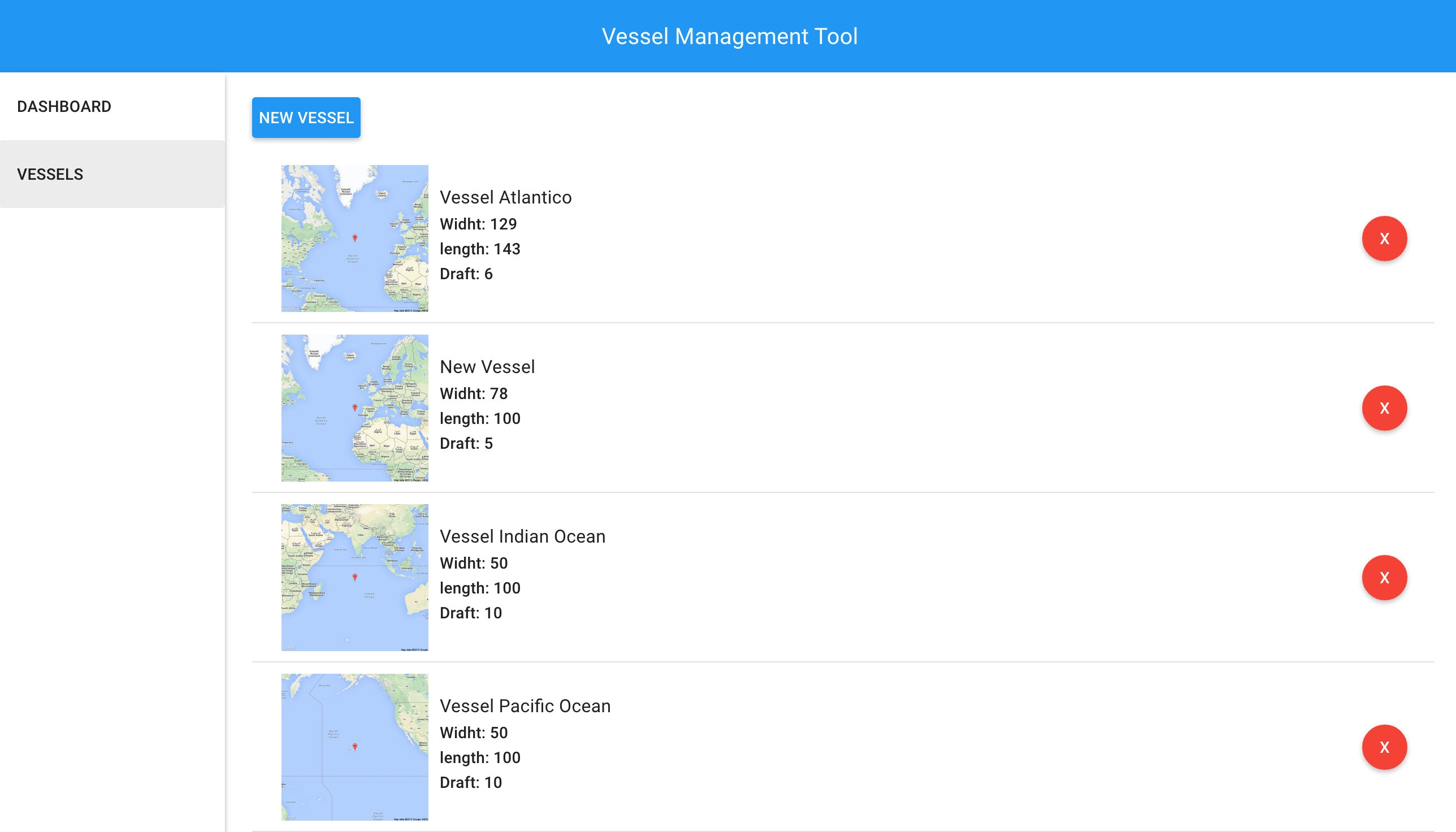Select the Vessel Indian Ocean title
Image resolution: width=1456 pixels, height=832 pixels.
(522, 536)
